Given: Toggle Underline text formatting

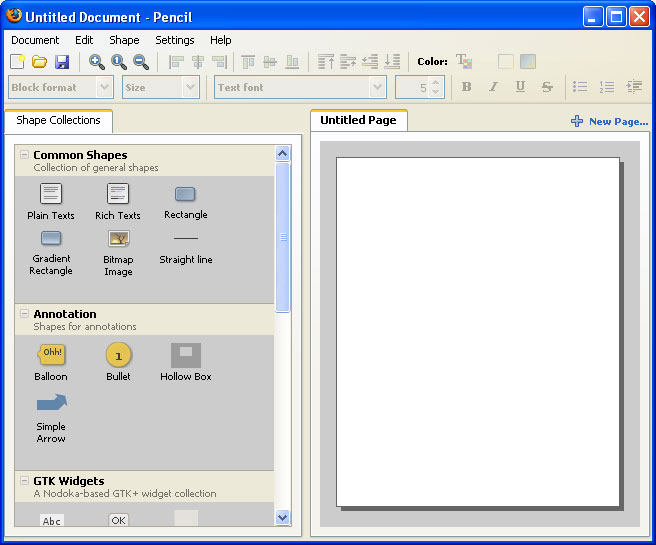Looking at the screenshot, I should click(520, 87).
